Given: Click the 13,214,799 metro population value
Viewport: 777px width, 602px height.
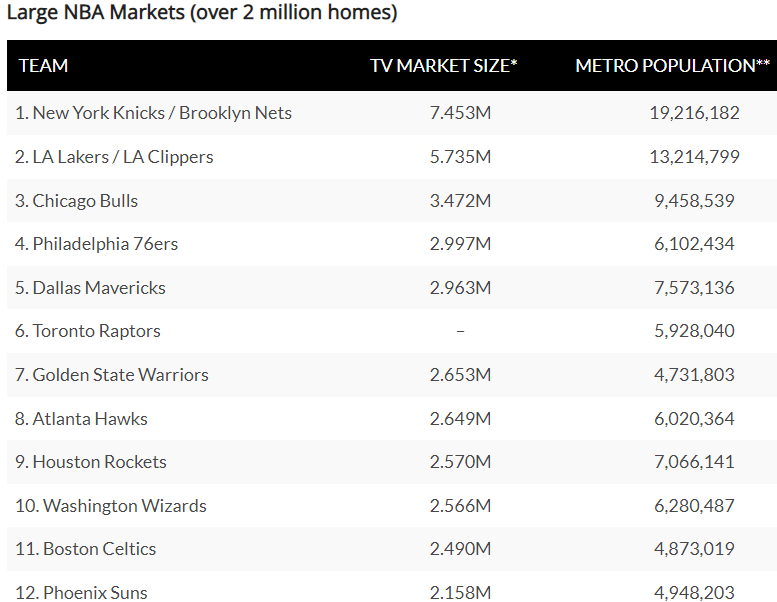Looking at the screenshot, I should point(694,157).
